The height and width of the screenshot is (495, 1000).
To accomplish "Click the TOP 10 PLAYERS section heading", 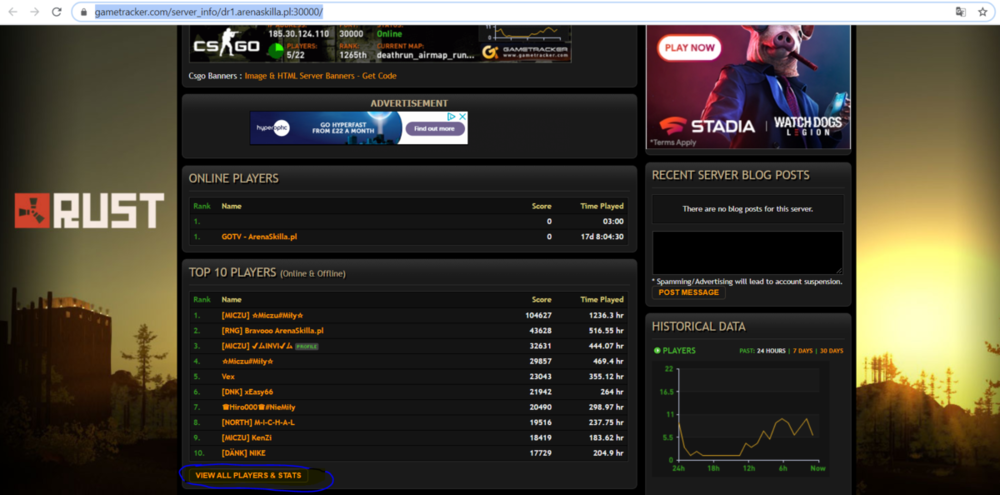I will 232,272.
